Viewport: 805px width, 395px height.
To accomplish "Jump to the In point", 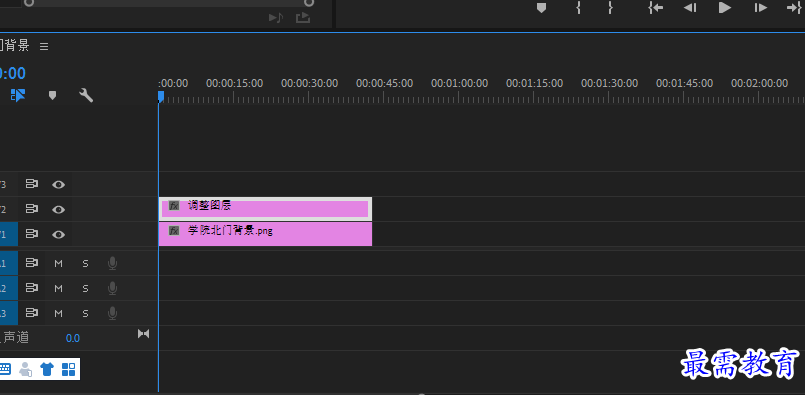I will point(656,8).
